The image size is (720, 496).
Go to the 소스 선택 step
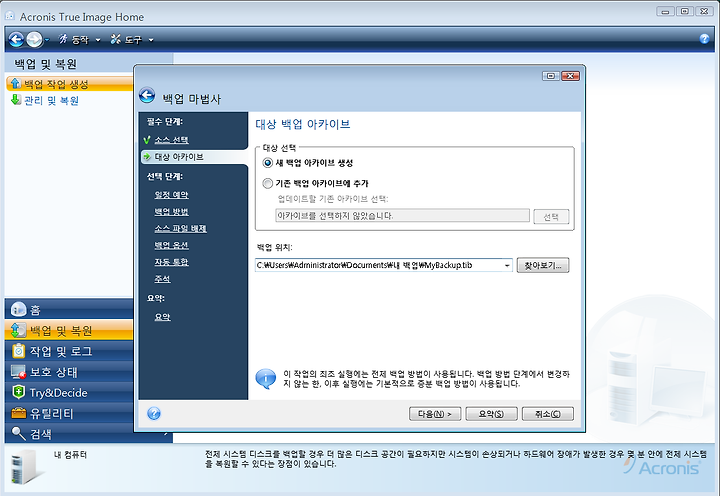pos(171,140)
